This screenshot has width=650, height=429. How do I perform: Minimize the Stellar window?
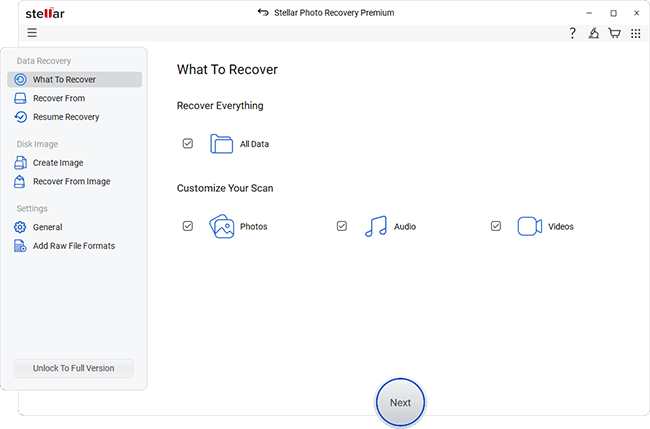tap(589, 13)
